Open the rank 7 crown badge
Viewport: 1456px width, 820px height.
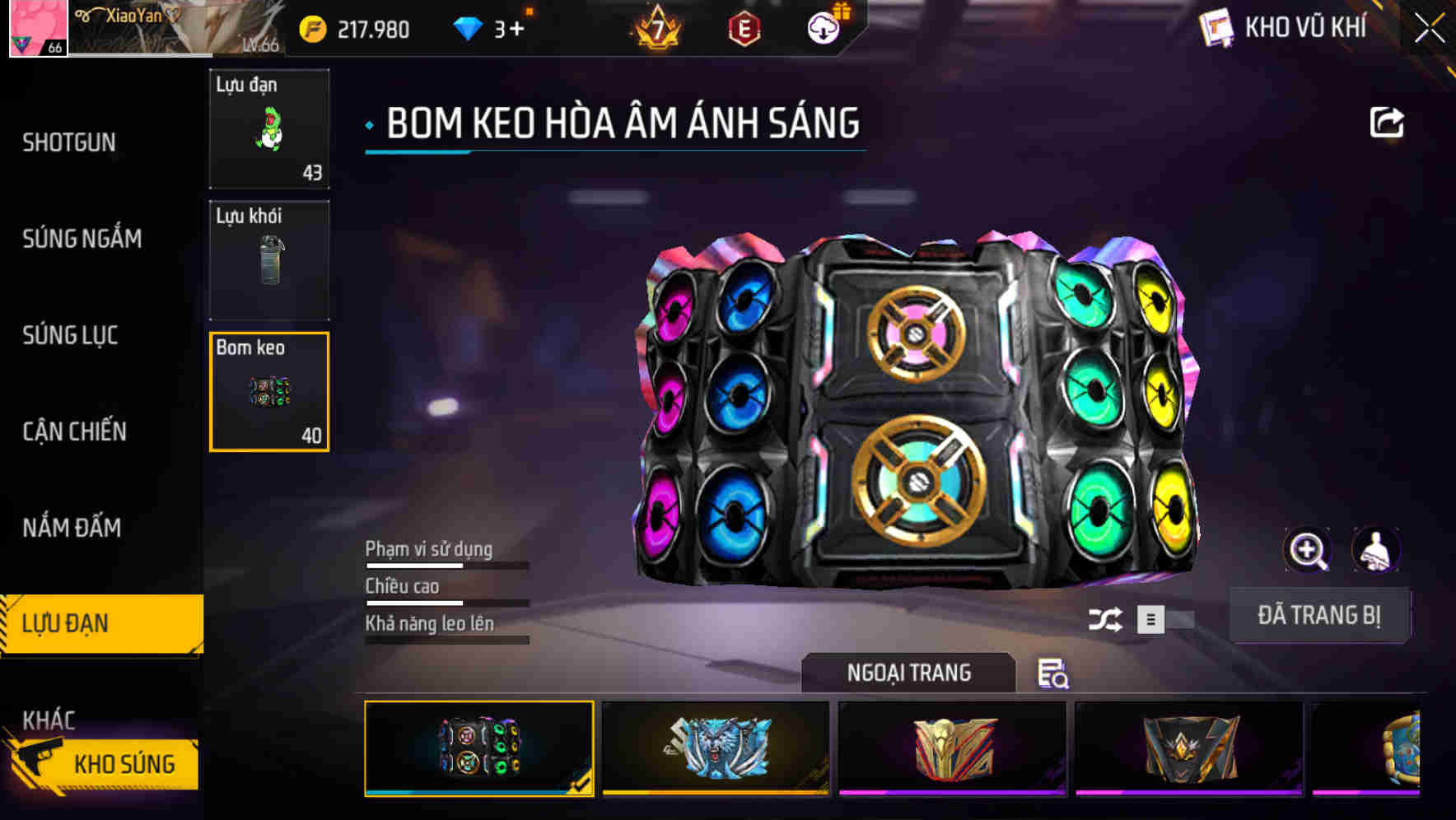(x=657, y=28)
